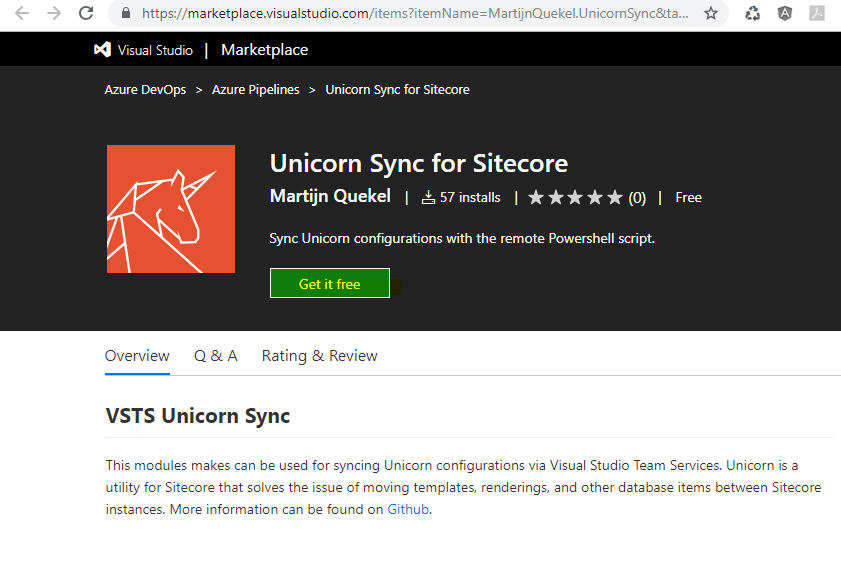Click the Visual Studio logo icon
841x573 pixels.
coord(102,49)
